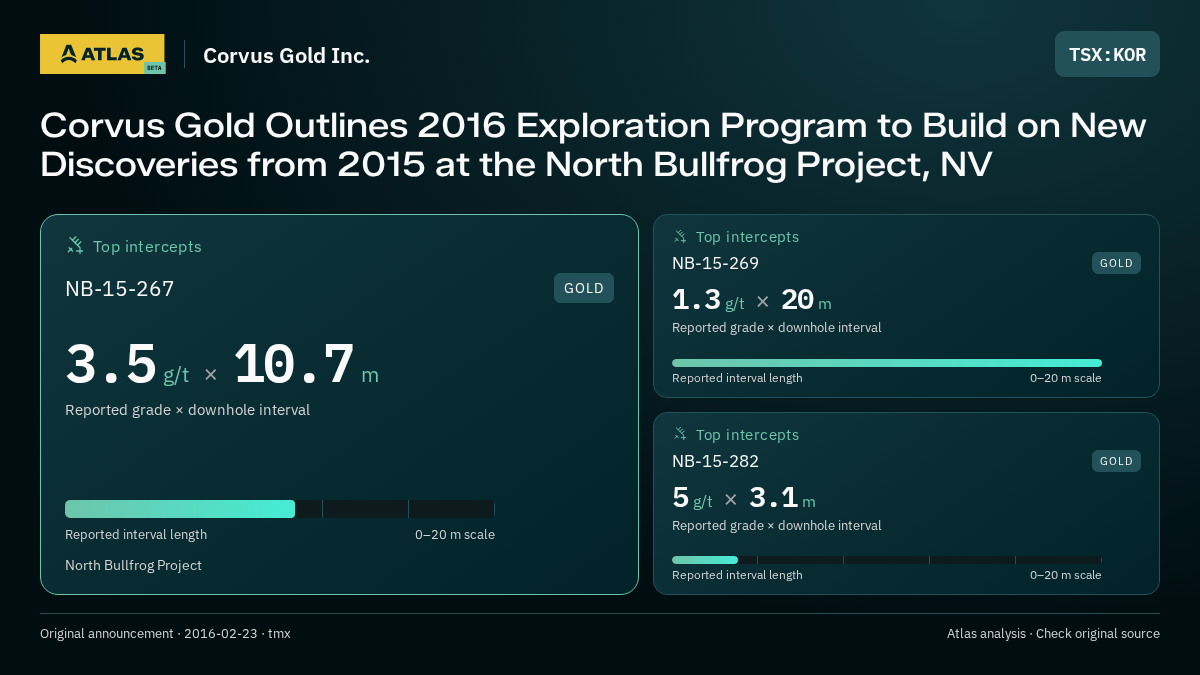This screenshot has width=1200, height=675.
Task: Click Reported interval length under NB-15-267 bar
Action: coord(136,534)
